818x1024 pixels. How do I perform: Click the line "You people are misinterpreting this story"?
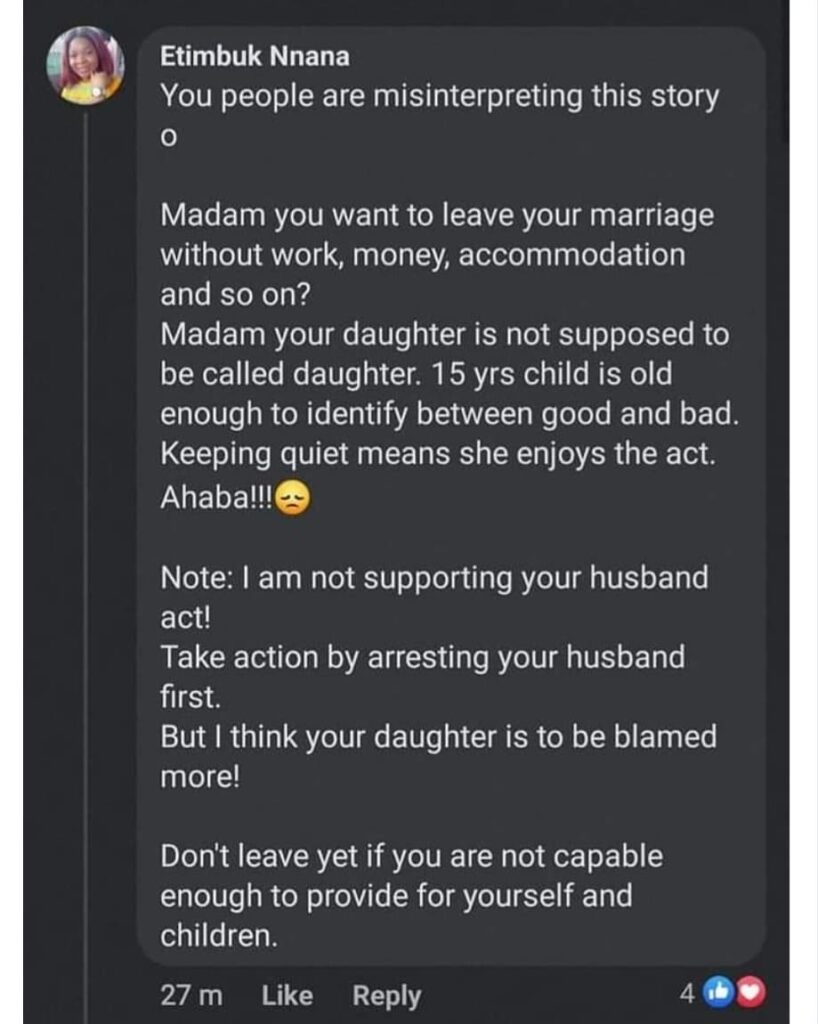point(439,97)
